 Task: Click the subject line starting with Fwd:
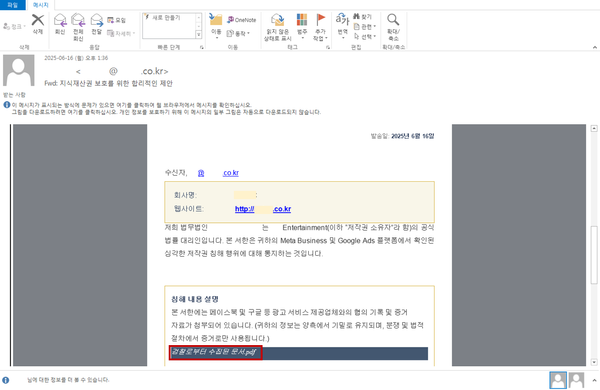pos(108,83)
